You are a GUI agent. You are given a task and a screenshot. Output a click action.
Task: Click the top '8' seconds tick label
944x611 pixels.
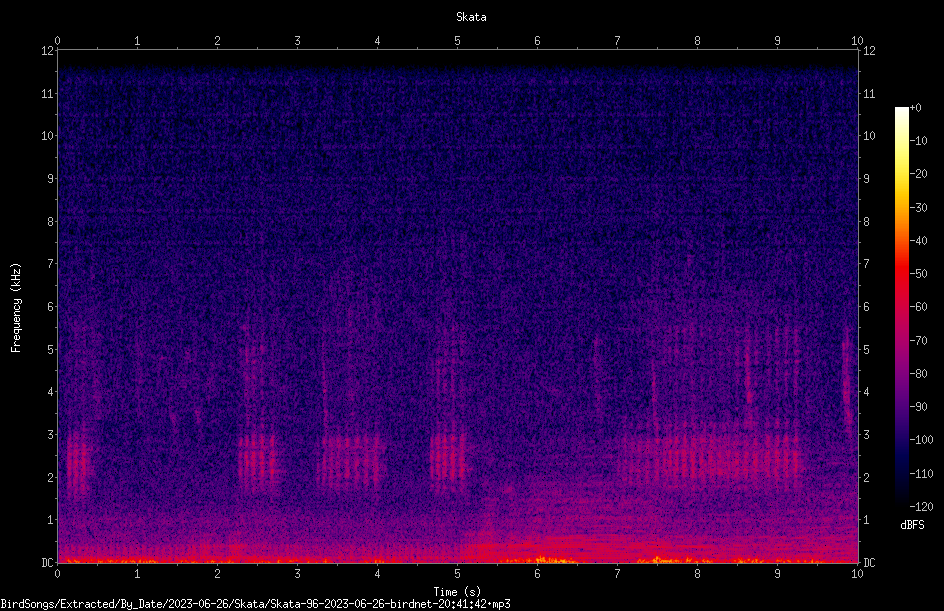point(697,41)
